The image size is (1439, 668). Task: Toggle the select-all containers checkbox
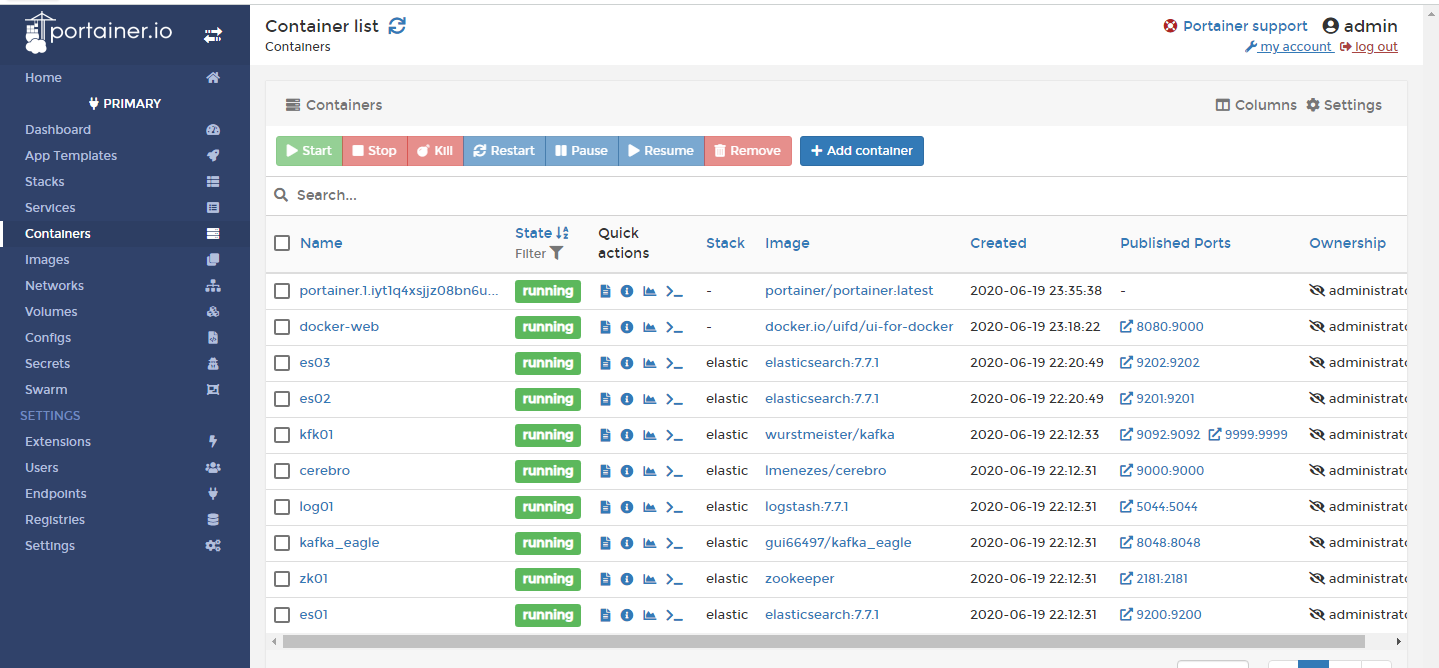coord(282,243)
